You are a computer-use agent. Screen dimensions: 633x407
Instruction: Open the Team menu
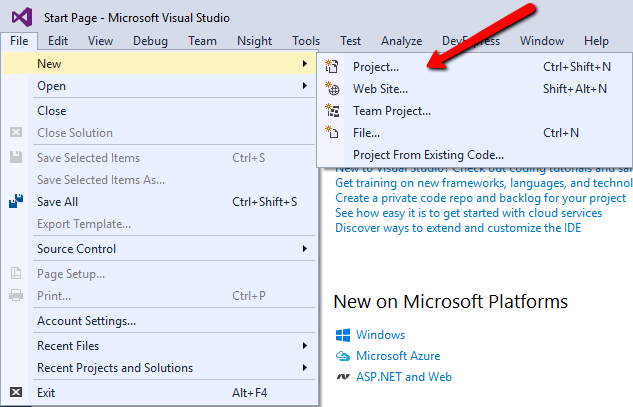coord(202,41)
